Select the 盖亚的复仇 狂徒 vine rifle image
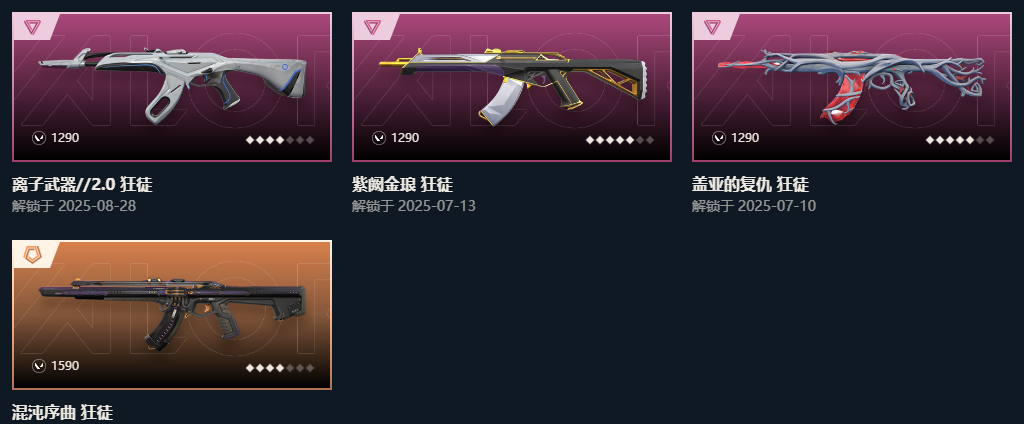1024x424 pixels. coord(852,85)
